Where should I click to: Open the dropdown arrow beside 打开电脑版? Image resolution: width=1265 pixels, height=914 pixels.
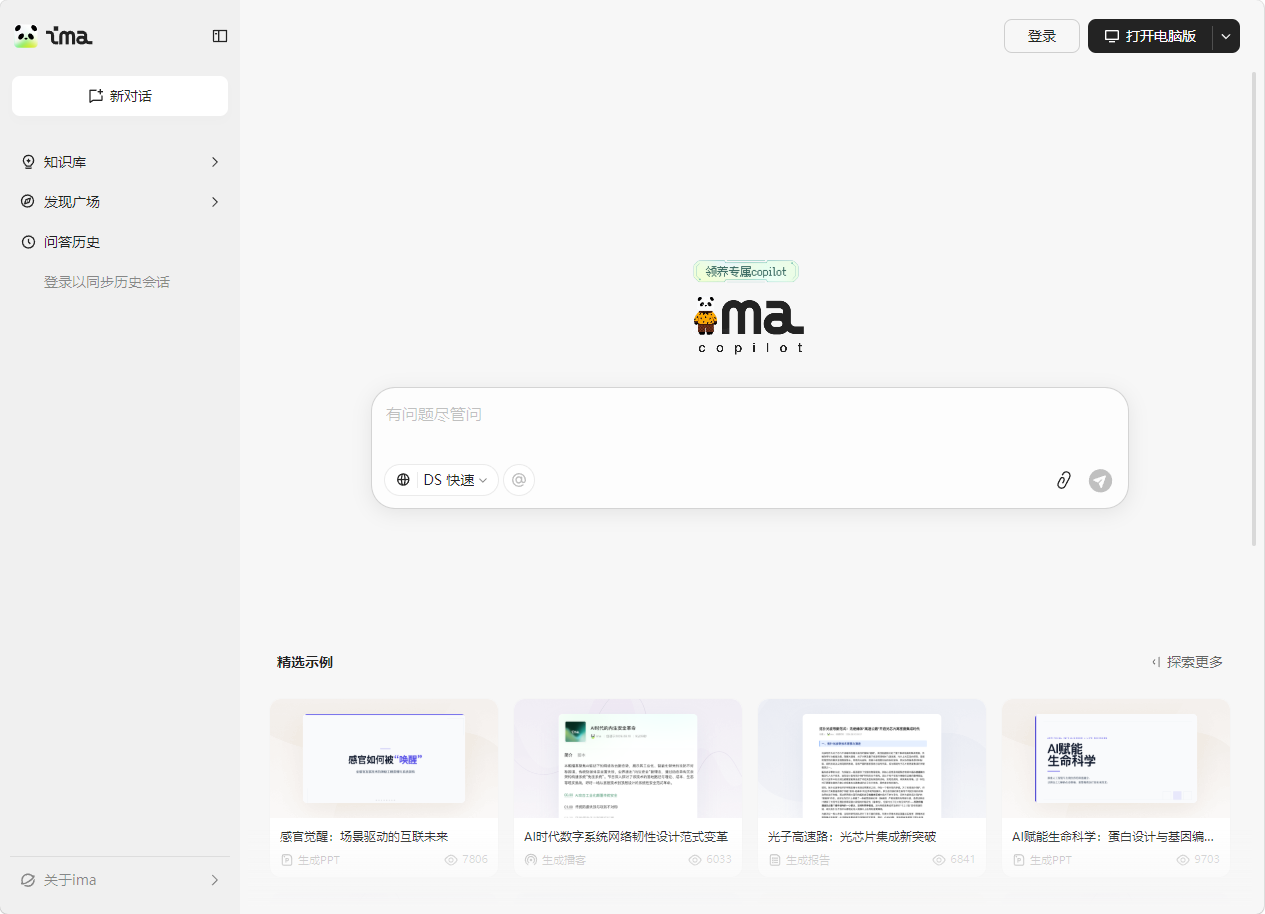tap(1226, 36)
